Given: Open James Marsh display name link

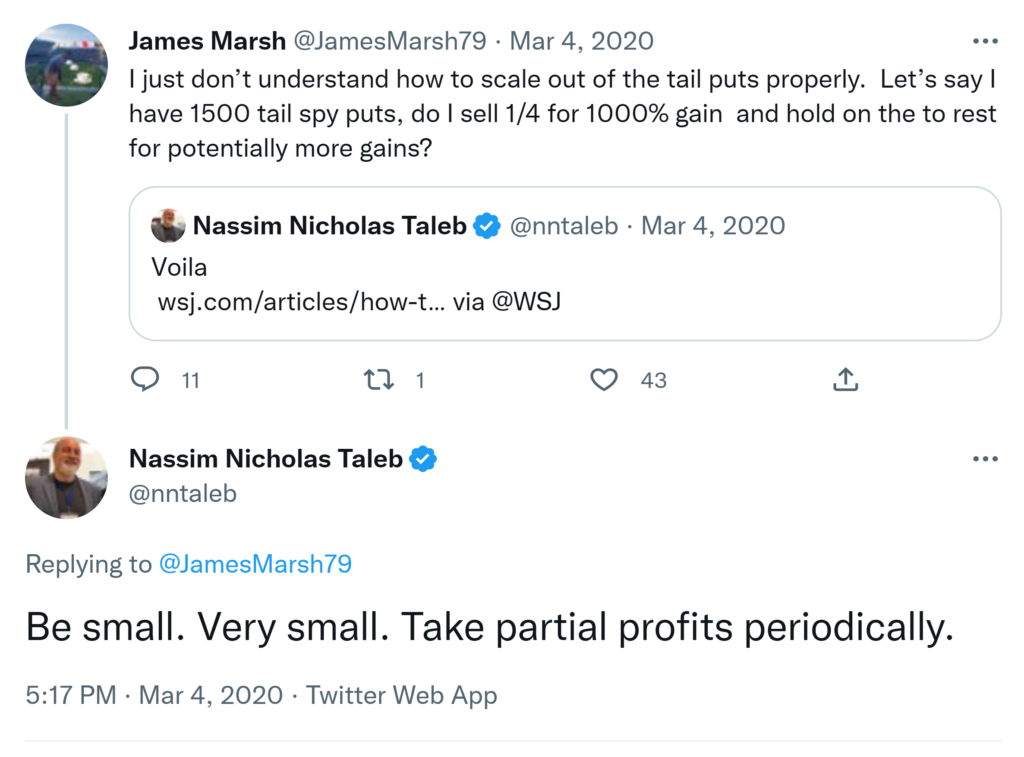Looking at the screenshot, I should (x=206, y=41).
